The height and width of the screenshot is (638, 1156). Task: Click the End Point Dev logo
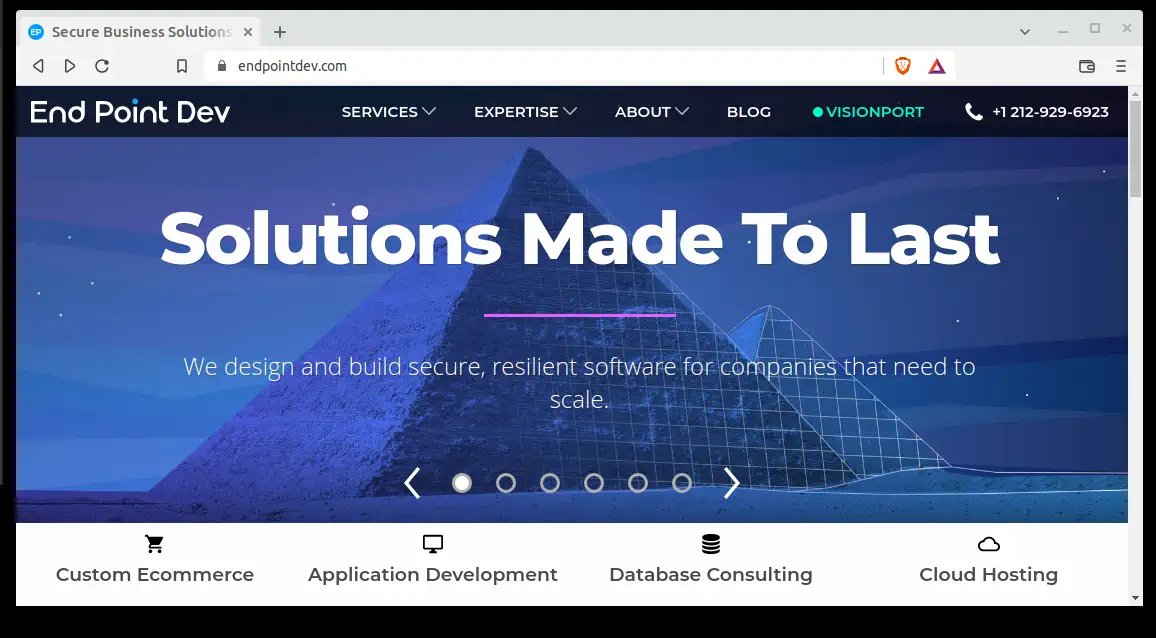[130, 111]
